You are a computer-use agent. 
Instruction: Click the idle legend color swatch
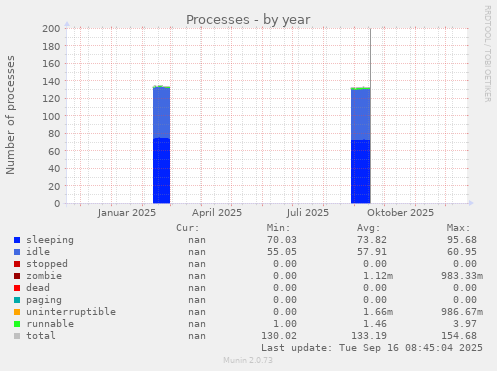pos(17,252)
